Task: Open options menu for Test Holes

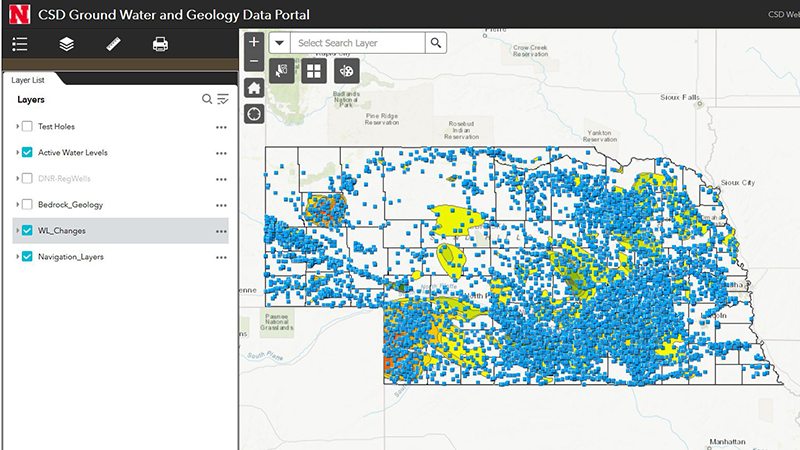Action: tap(221, 127)
